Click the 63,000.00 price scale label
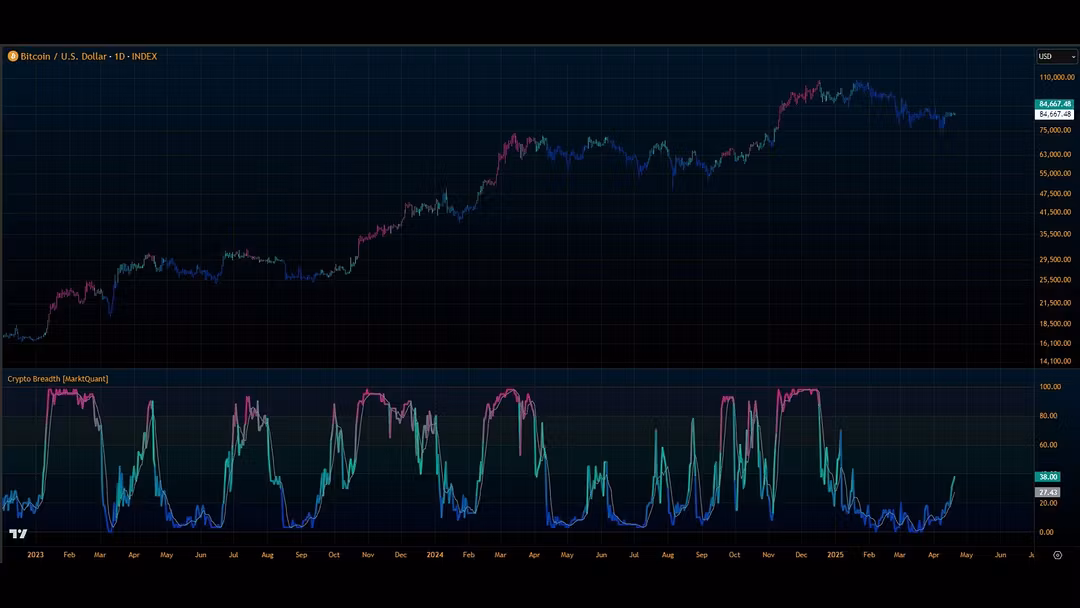Viewport: 1080px width, 608px height. tap(1055, 154)
